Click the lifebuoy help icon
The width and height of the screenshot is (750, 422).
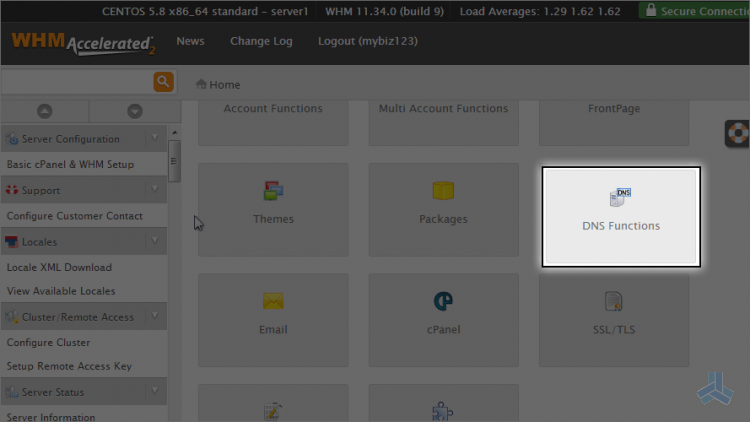click(738, 134)
